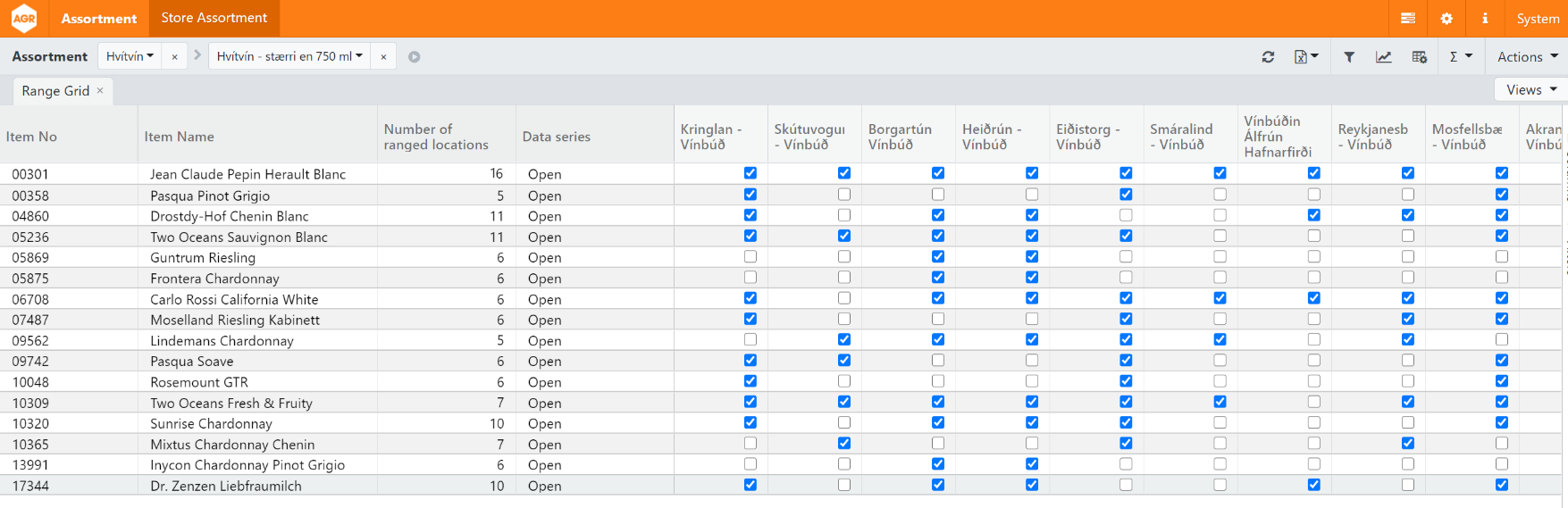
Task: Click the information icon in top bar
Action: click(x=1485, y=19)
